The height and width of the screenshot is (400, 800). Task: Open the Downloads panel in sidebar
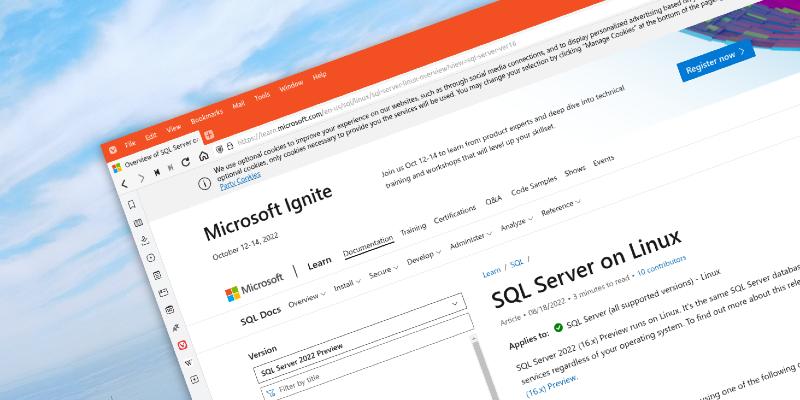(x=144, y=240)
